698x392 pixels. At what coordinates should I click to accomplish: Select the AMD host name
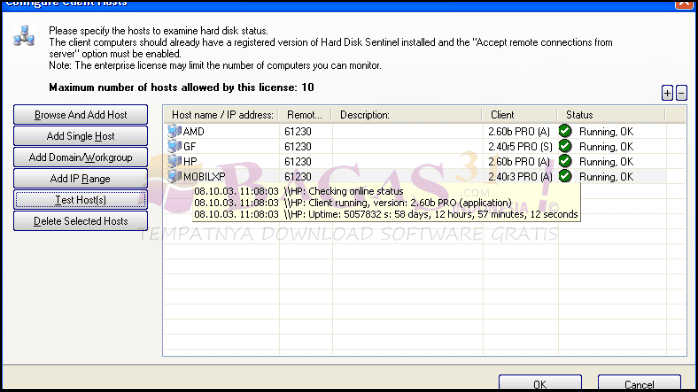pyautogui.click(x=194, y=132)
